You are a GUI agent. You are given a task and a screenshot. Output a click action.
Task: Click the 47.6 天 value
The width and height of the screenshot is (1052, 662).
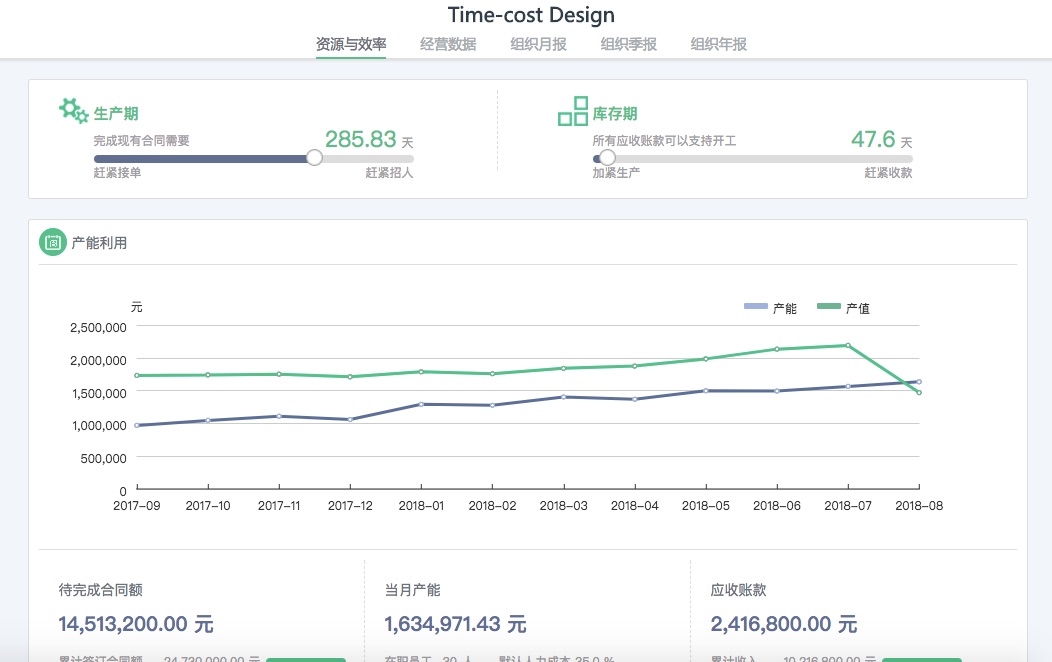coord(882,140)
